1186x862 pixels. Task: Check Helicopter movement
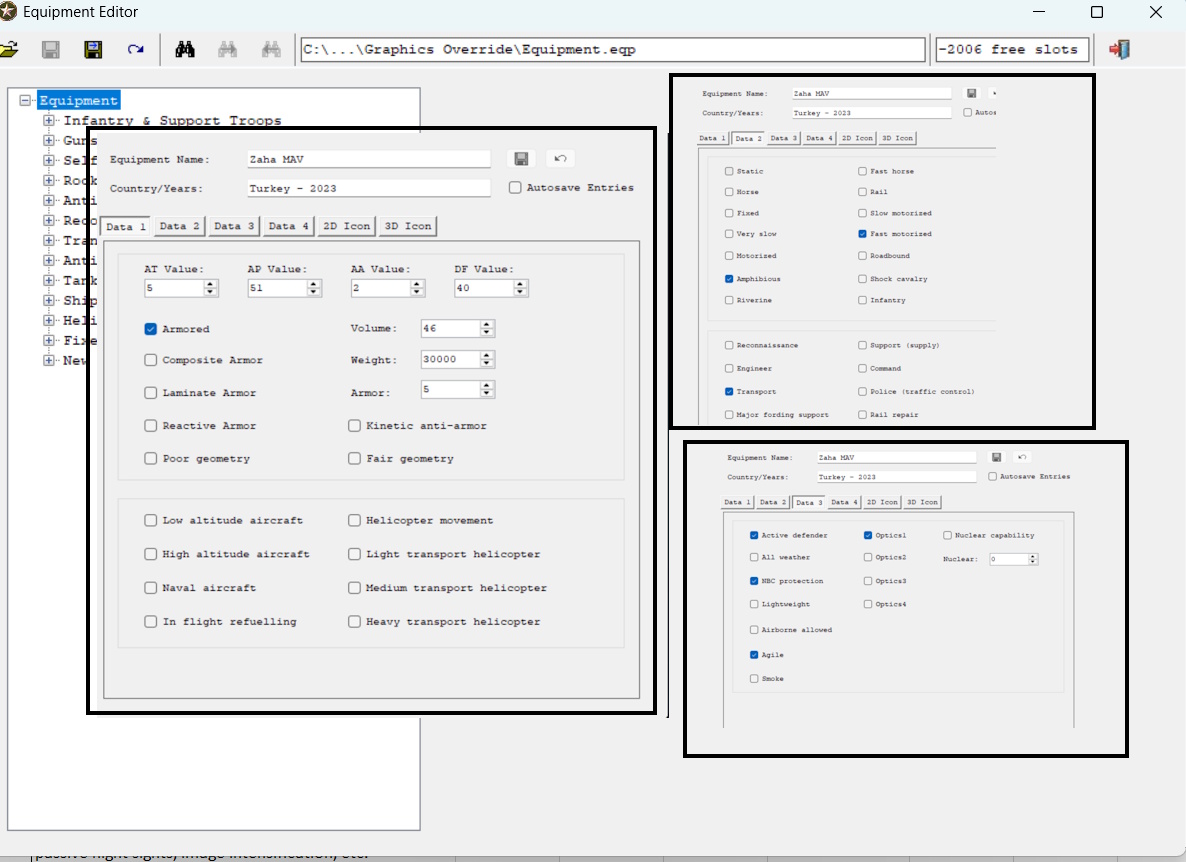click(x=354, y=520)
